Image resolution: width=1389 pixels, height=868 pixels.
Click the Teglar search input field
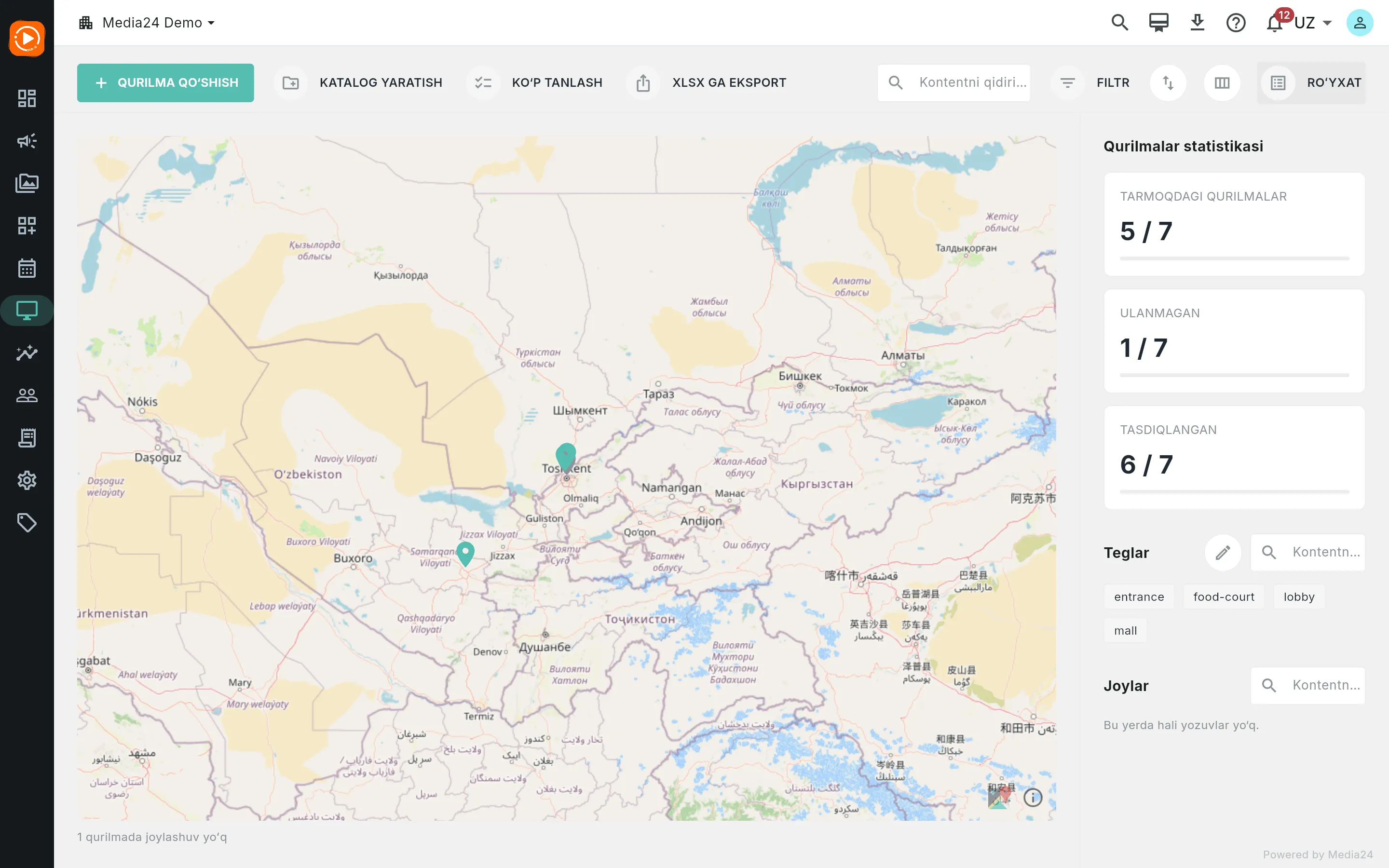[x=1308, y=552]
